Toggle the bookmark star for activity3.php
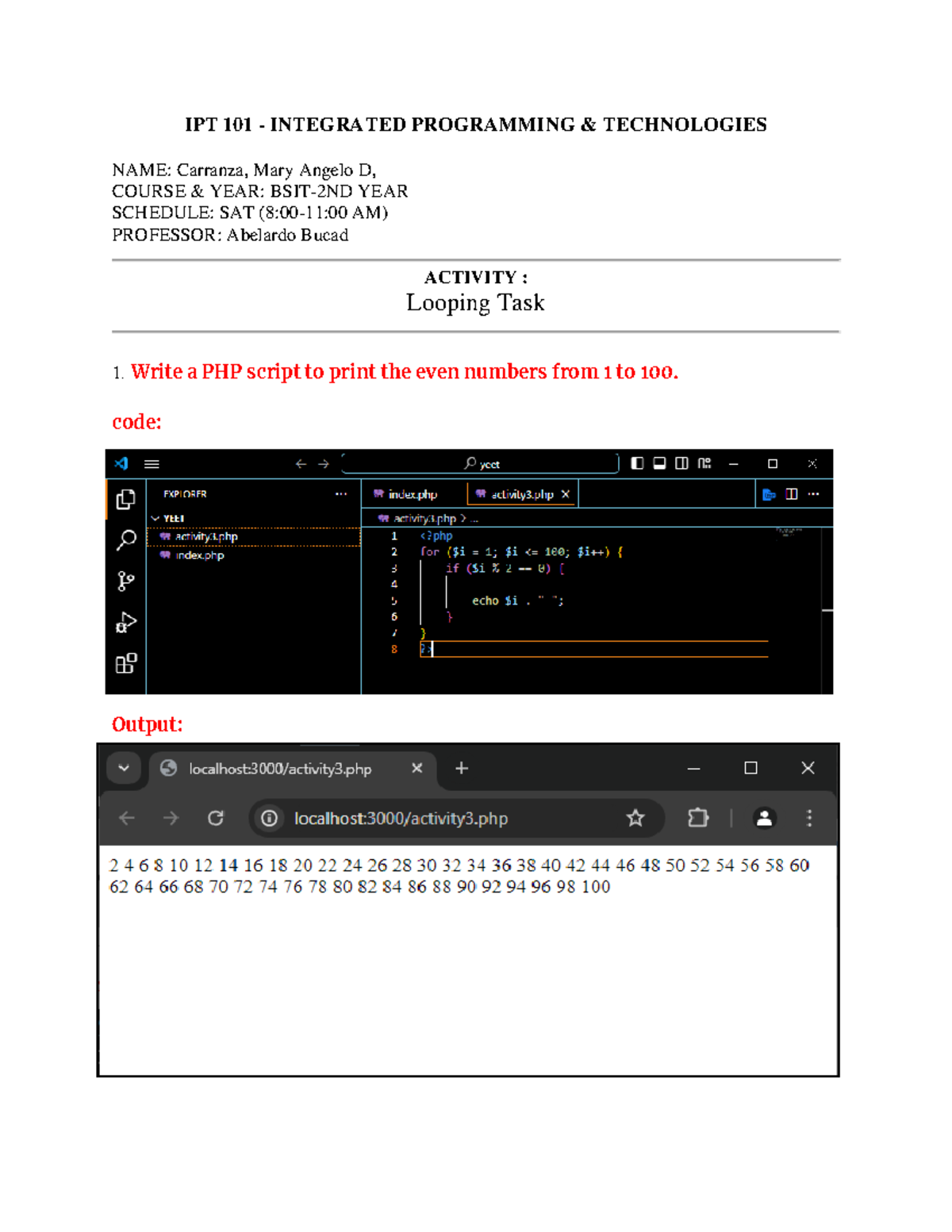The width and height of the screenshot is (952, 1232). pyautogui.click(x=635, y=816)
